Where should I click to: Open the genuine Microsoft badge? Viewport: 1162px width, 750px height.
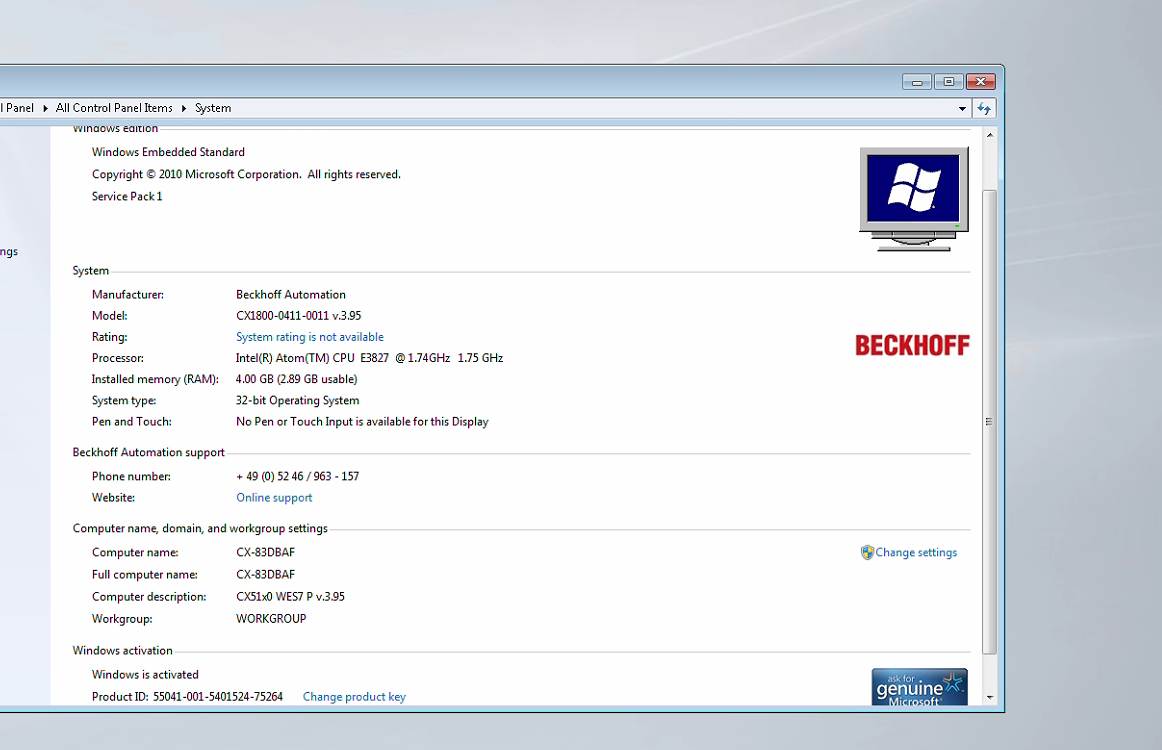919,687
